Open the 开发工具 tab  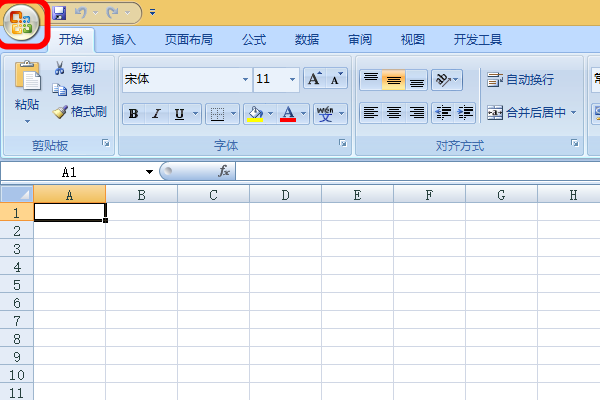tap(478, 39)
